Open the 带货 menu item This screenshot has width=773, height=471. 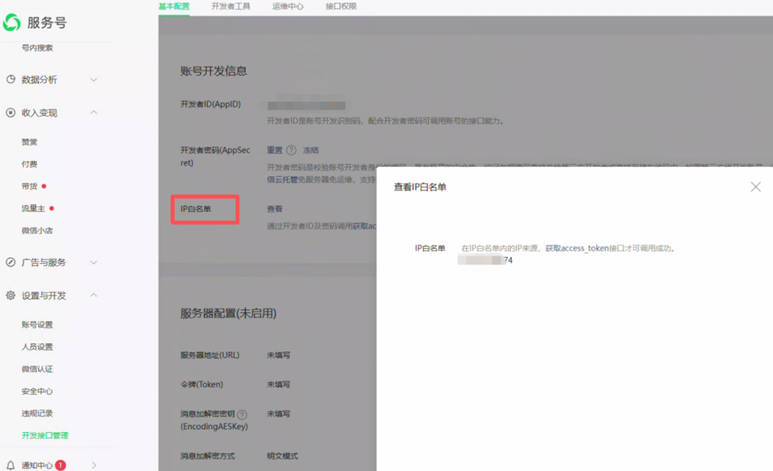[29, 186]
